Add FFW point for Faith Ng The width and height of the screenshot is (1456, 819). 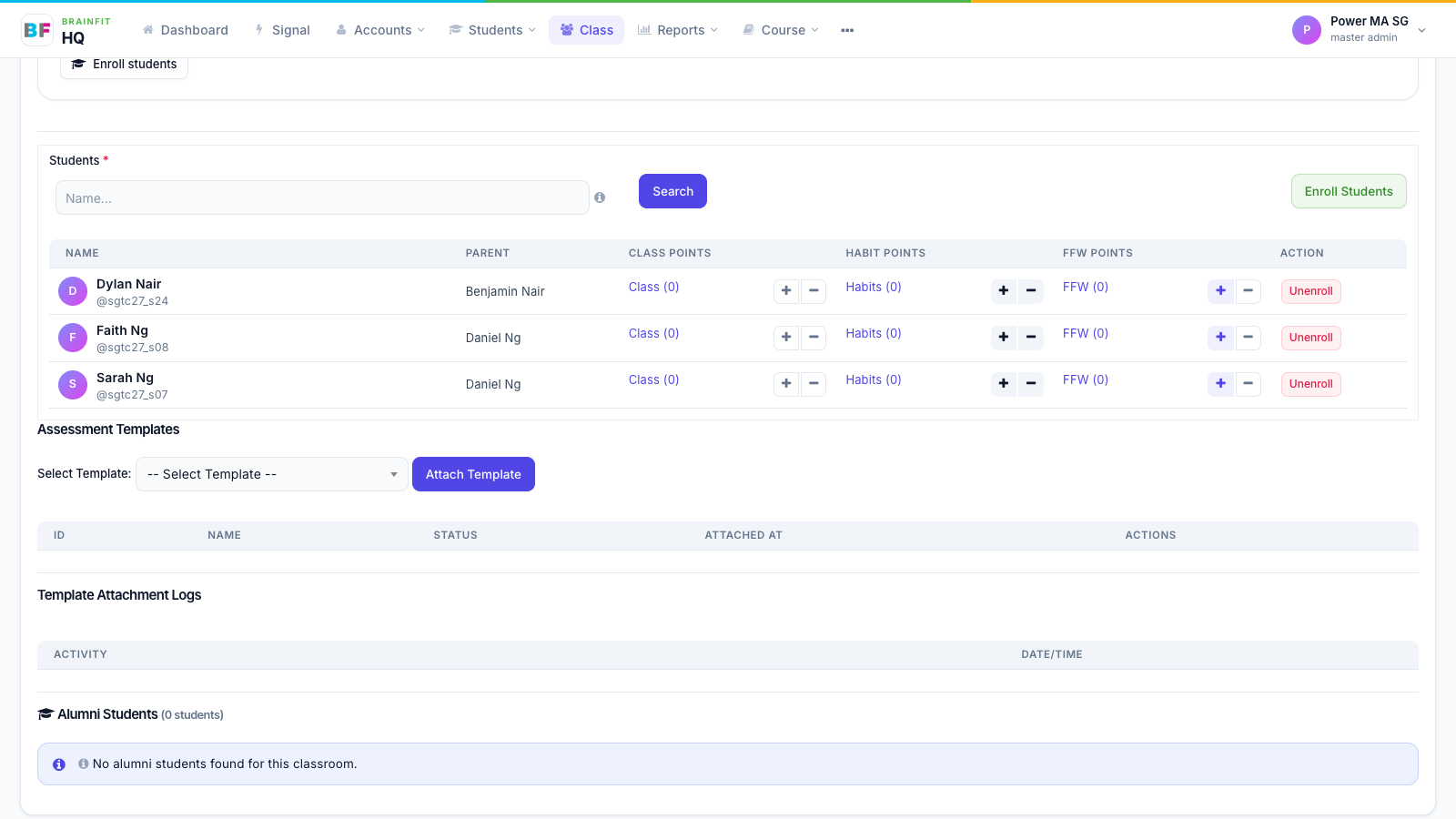(1221, 338)
